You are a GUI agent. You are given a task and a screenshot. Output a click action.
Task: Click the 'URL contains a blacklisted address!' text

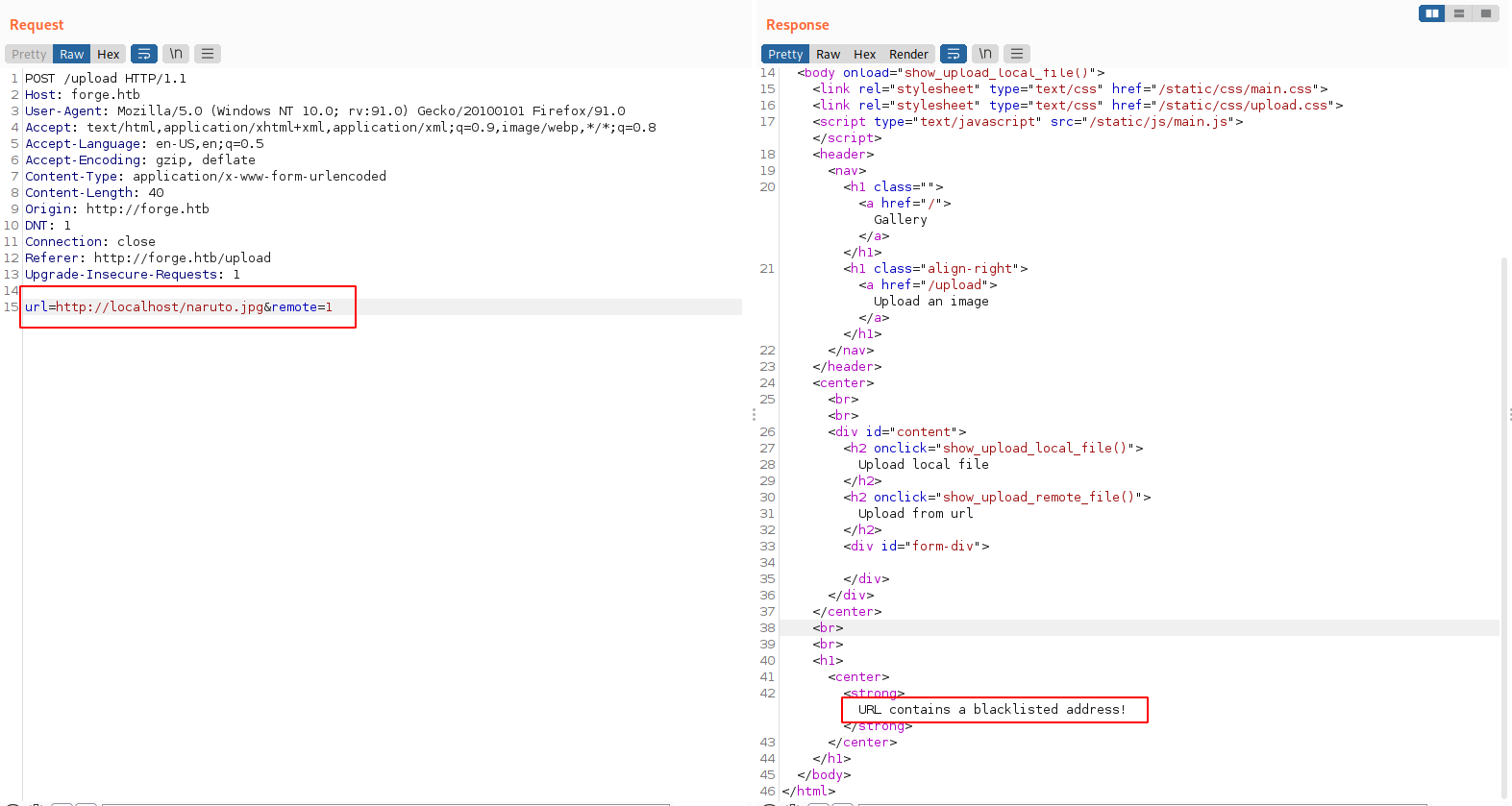tap(992, 710)
